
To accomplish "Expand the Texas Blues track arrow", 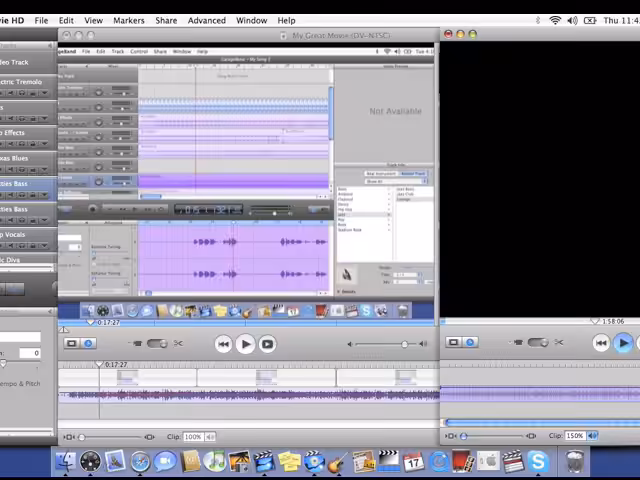I will coord(44,170).
